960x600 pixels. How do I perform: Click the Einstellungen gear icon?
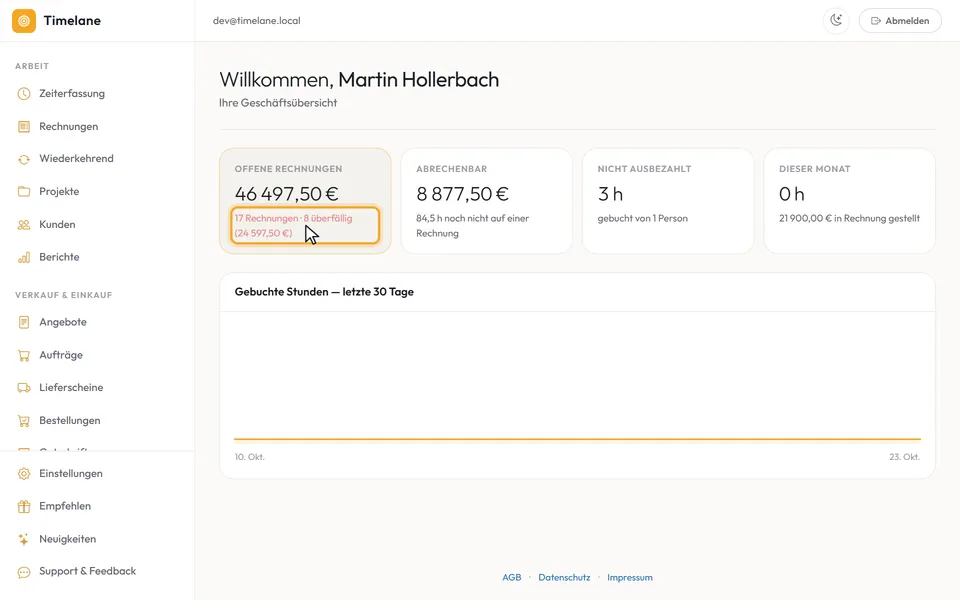24,474
